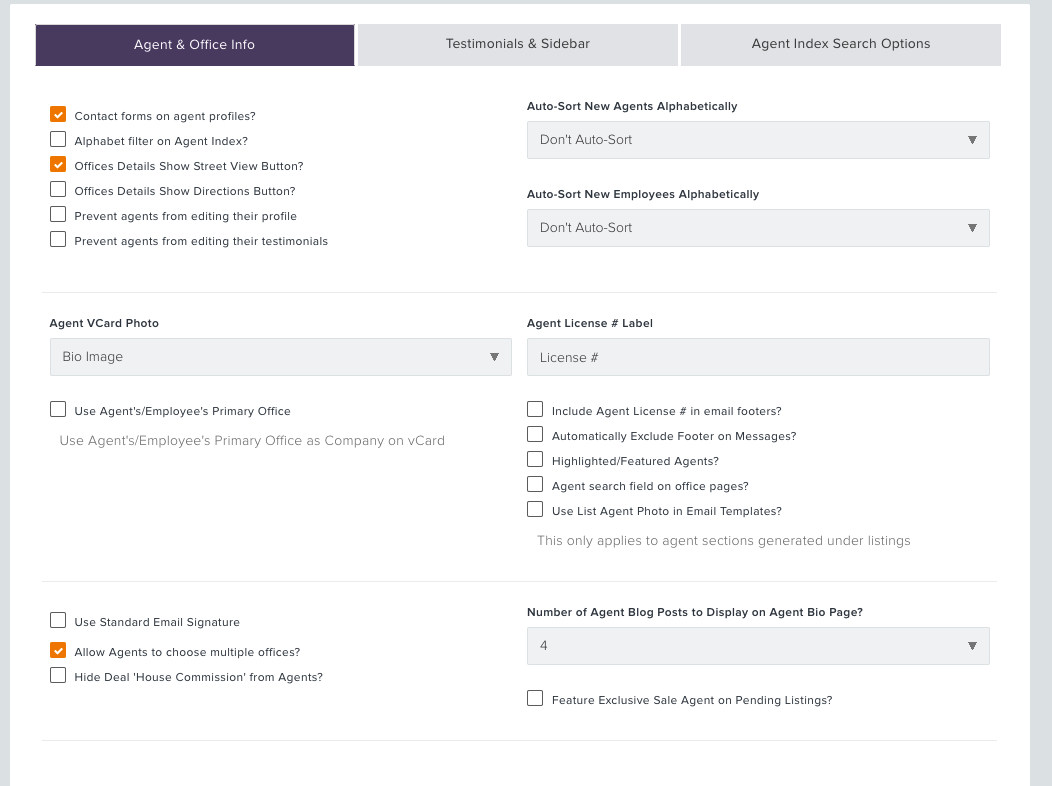Check Offices Details Show Directions Button
Image resolution: width=1052 pixels, height=786 pixels.
[x=58, y=190]
